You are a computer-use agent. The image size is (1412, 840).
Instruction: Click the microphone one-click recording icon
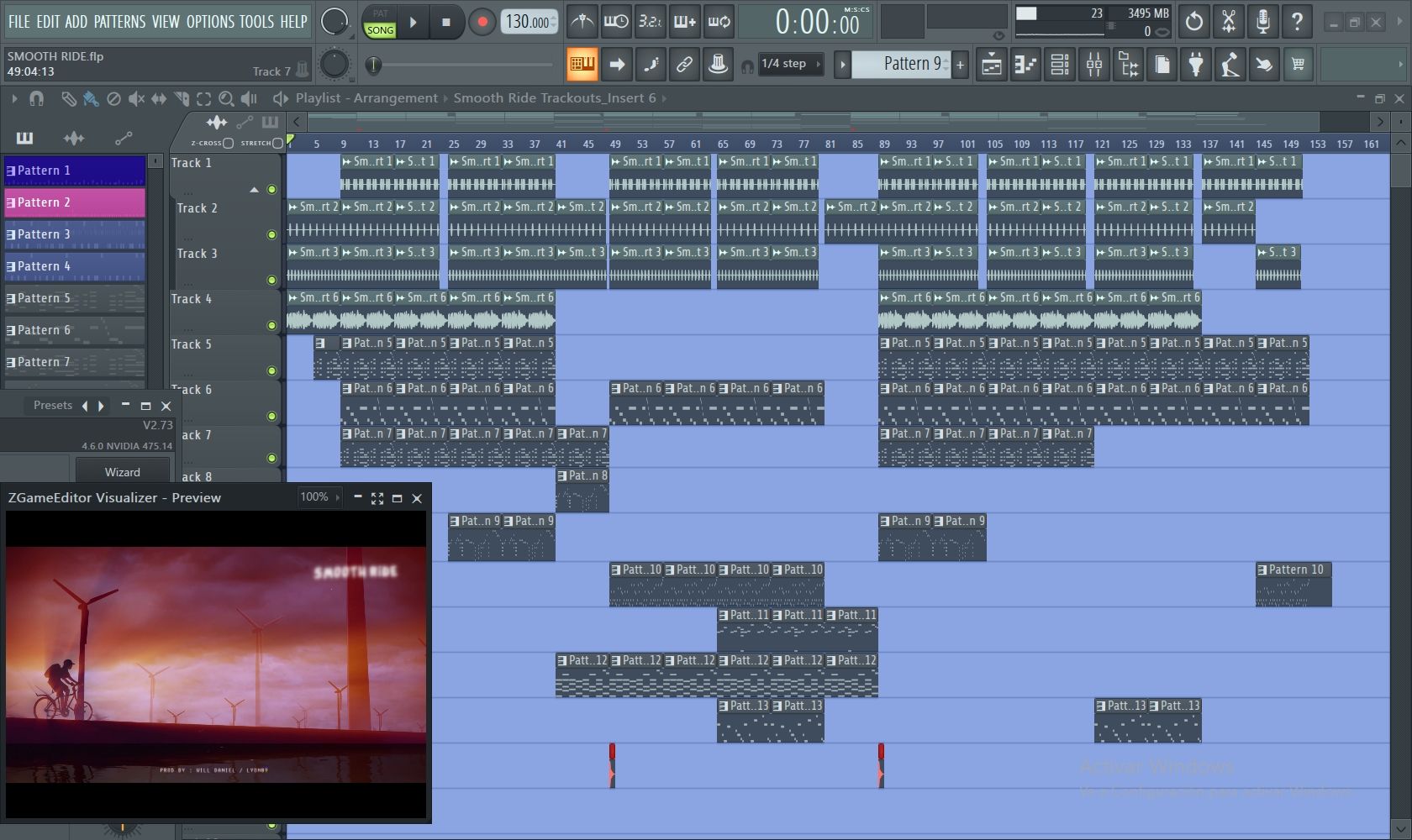[x=1262, y=22]
